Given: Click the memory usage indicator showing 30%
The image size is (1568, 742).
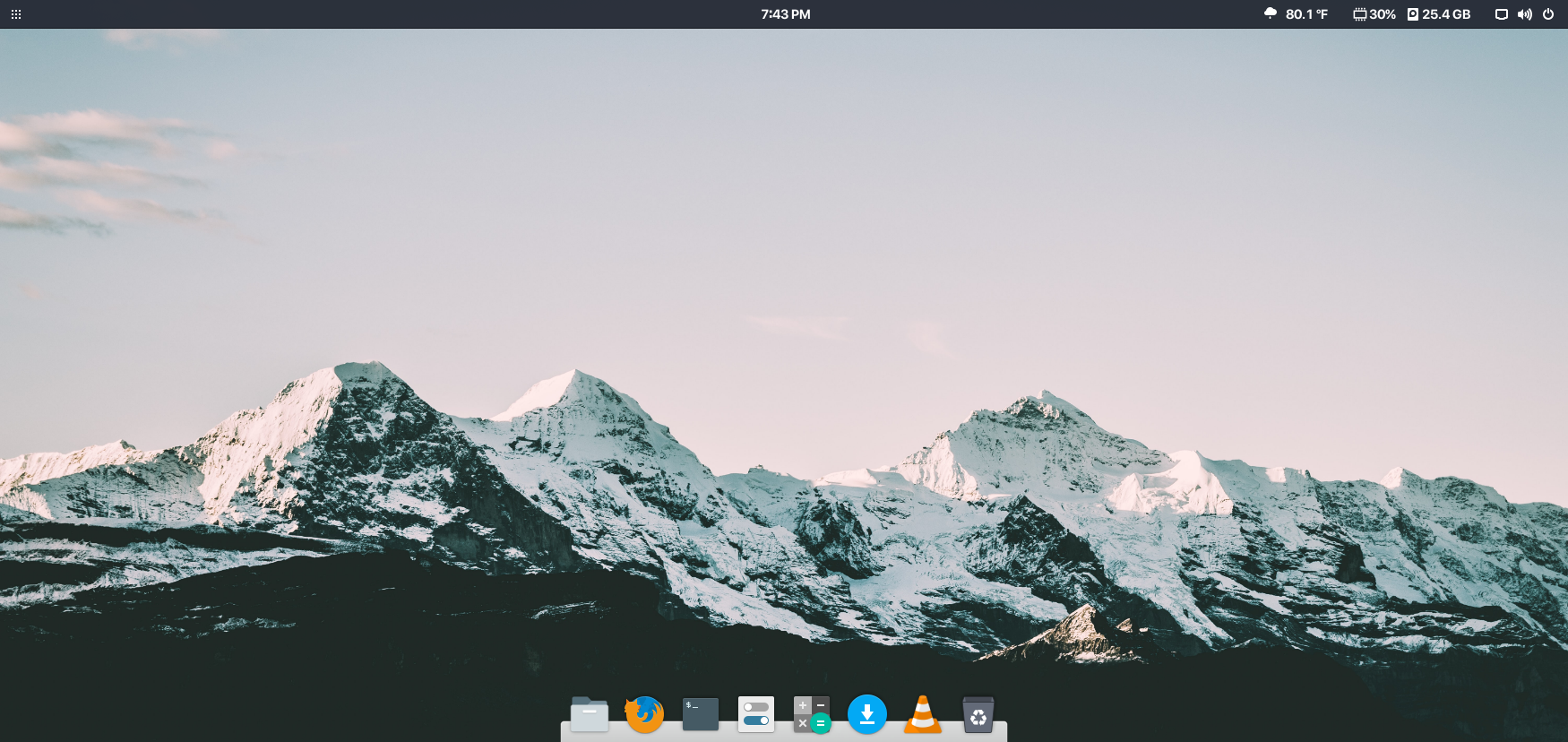Looking at the screenshot, I should tap(1374, 14).
